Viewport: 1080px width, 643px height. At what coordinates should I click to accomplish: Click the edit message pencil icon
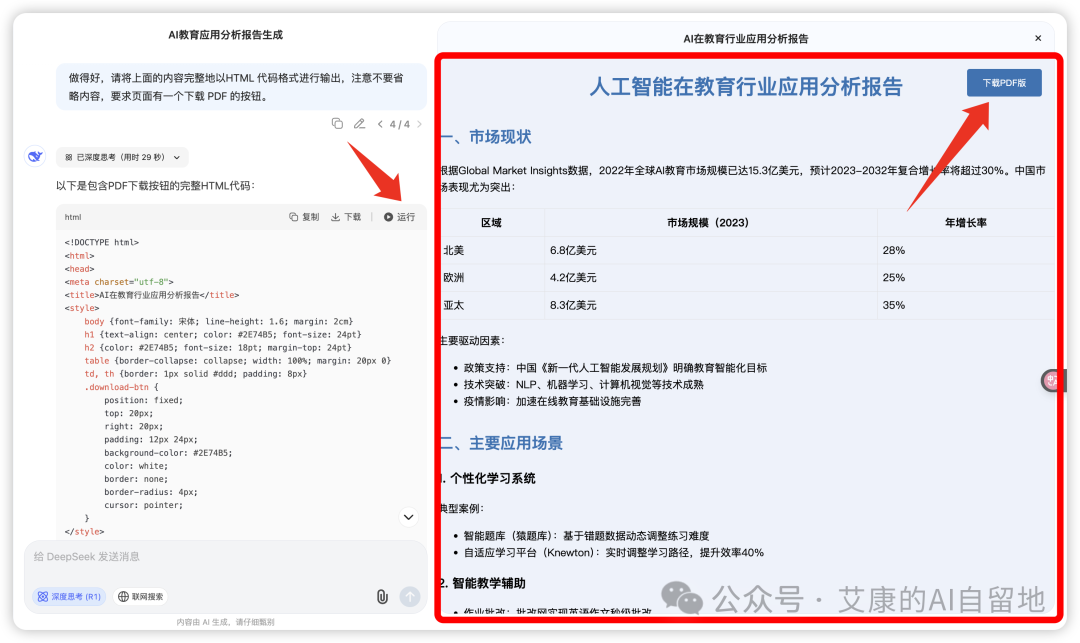[x=359, y=124]
